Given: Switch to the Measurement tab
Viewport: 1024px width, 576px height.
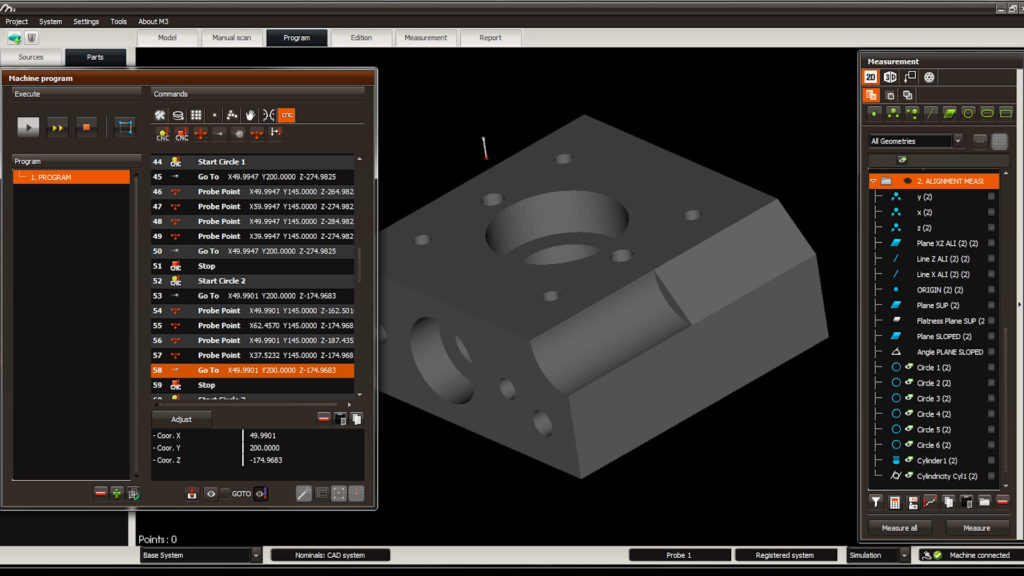Looking at the screenshot, I should click(426, 38).
